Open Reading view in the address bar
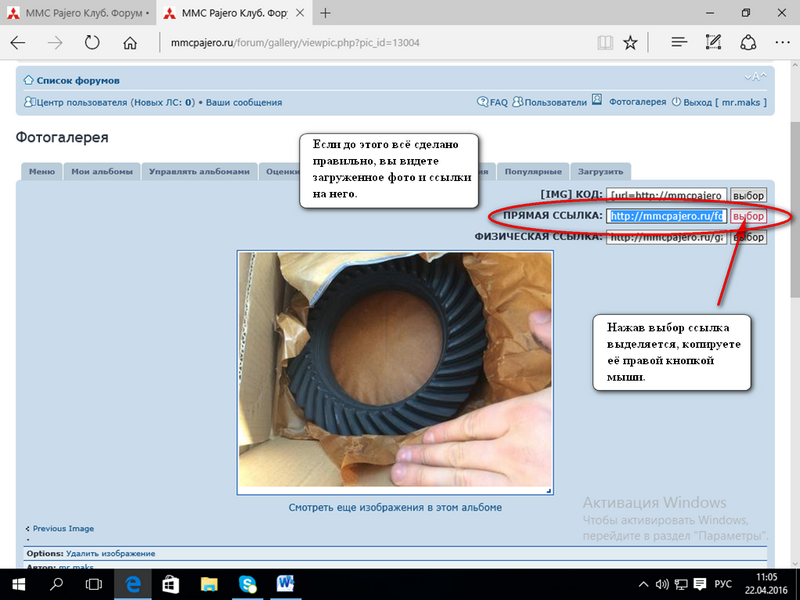The image size is (800, 600). click(x=603, y=43)
